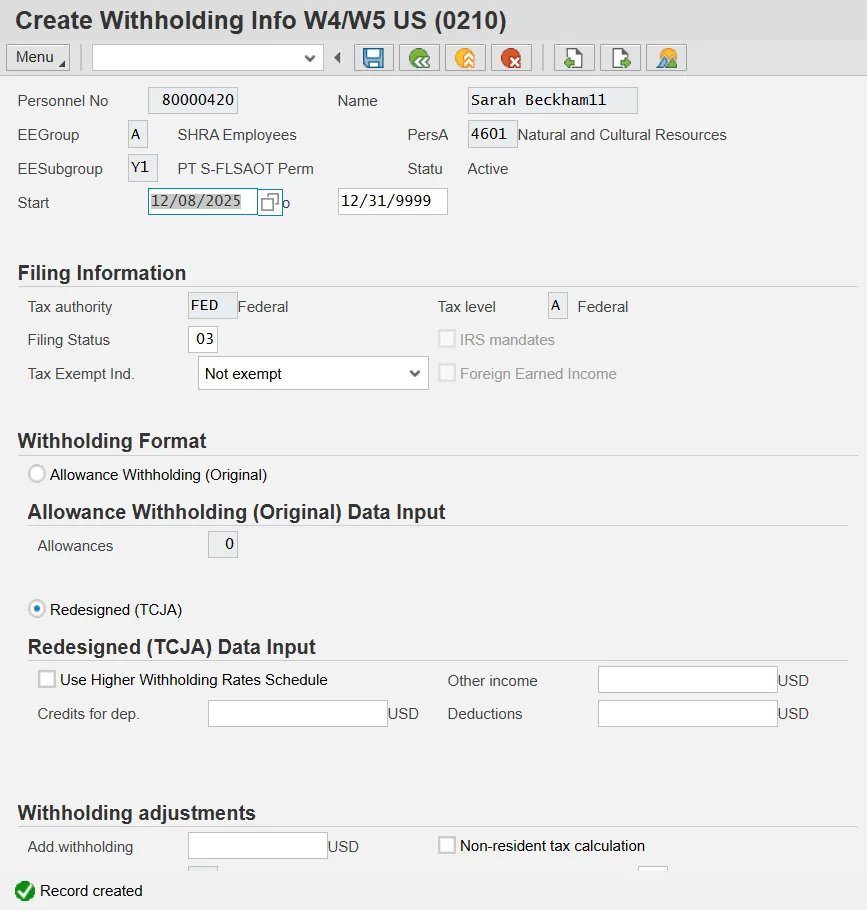This screenshot has height=910, width=867.
Task: Click the Tax authority FED field
Action: [x=213, y=306]
